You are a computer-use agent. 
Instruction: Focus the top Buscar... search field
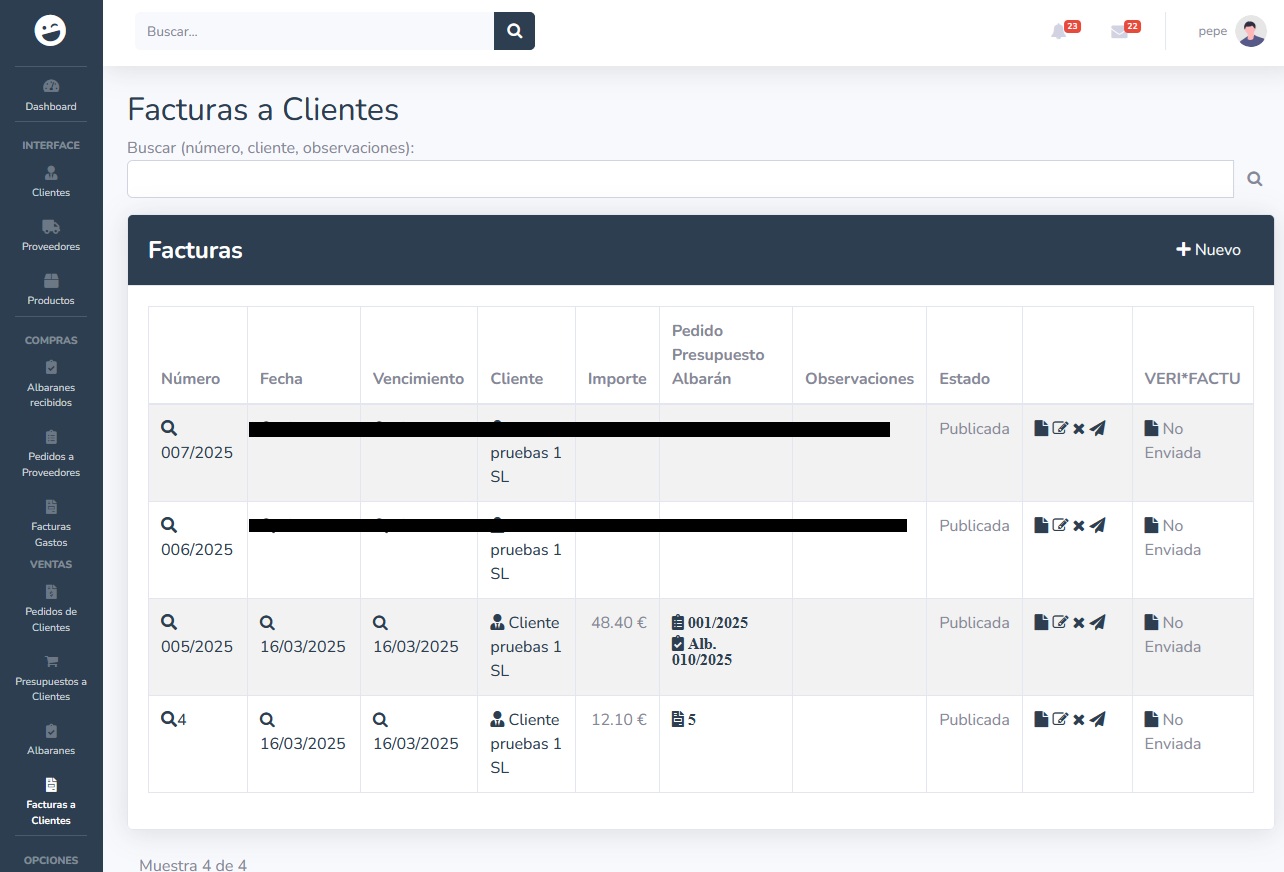click(314, 31)
